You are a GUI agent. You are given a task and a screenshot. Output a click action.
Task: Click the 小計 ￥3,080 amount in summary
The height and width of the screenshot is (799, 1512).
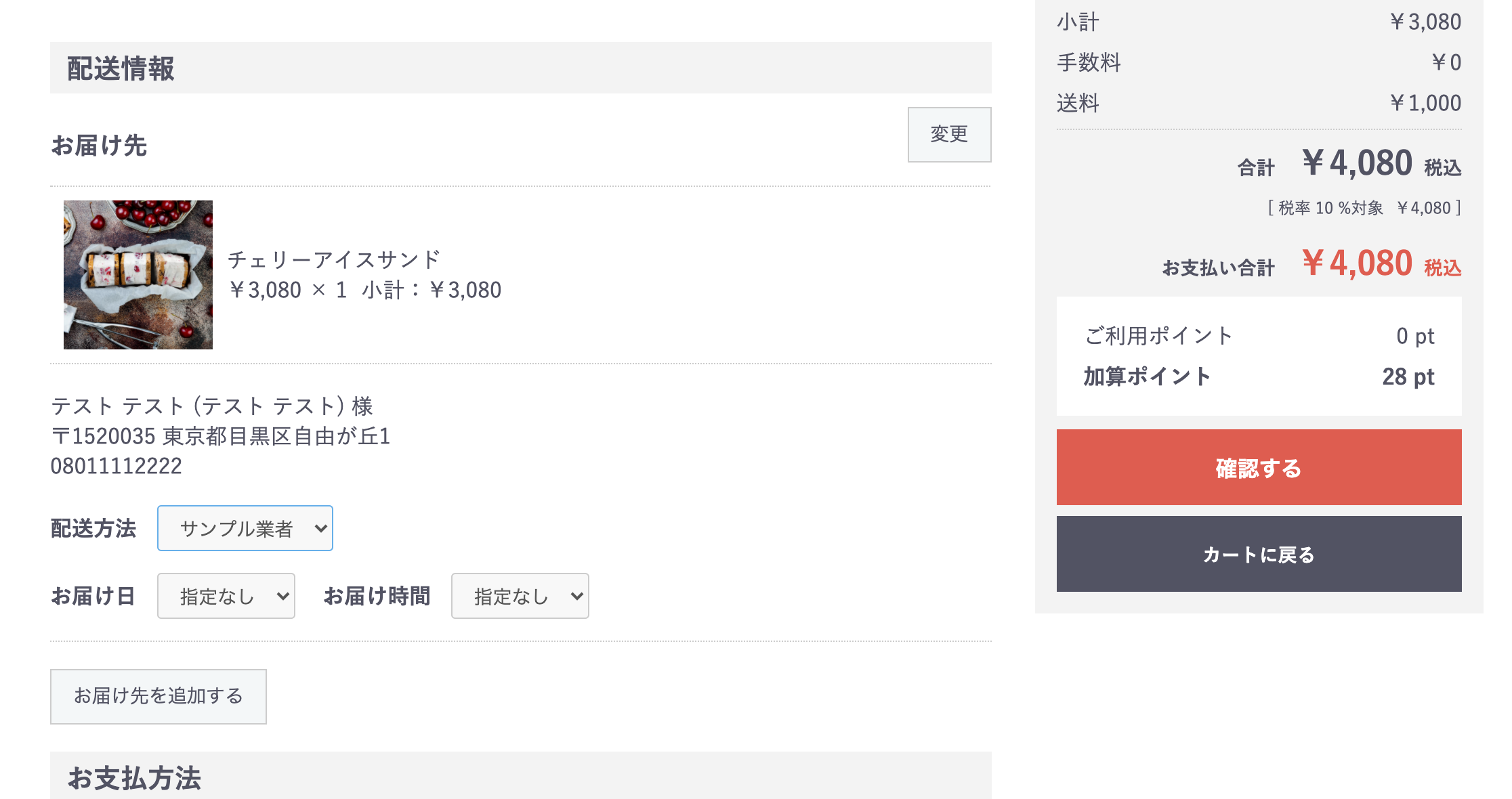pos(1425,22)
